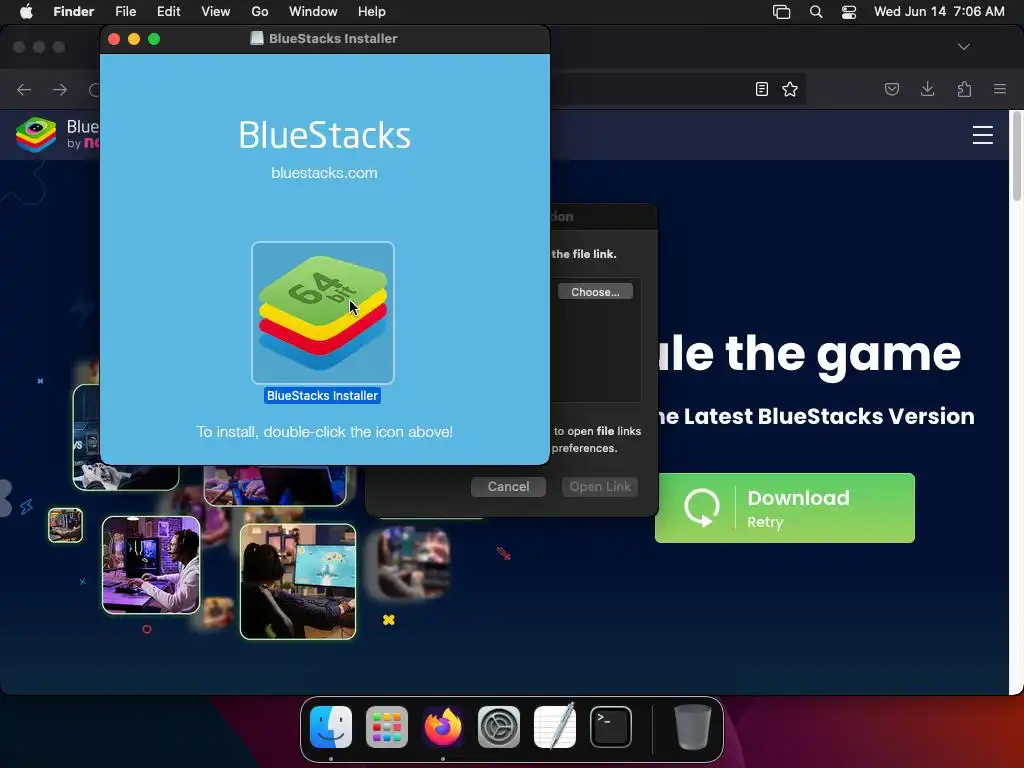Click the Firefox back arrow
The image size is (1024, 768).
24,89
